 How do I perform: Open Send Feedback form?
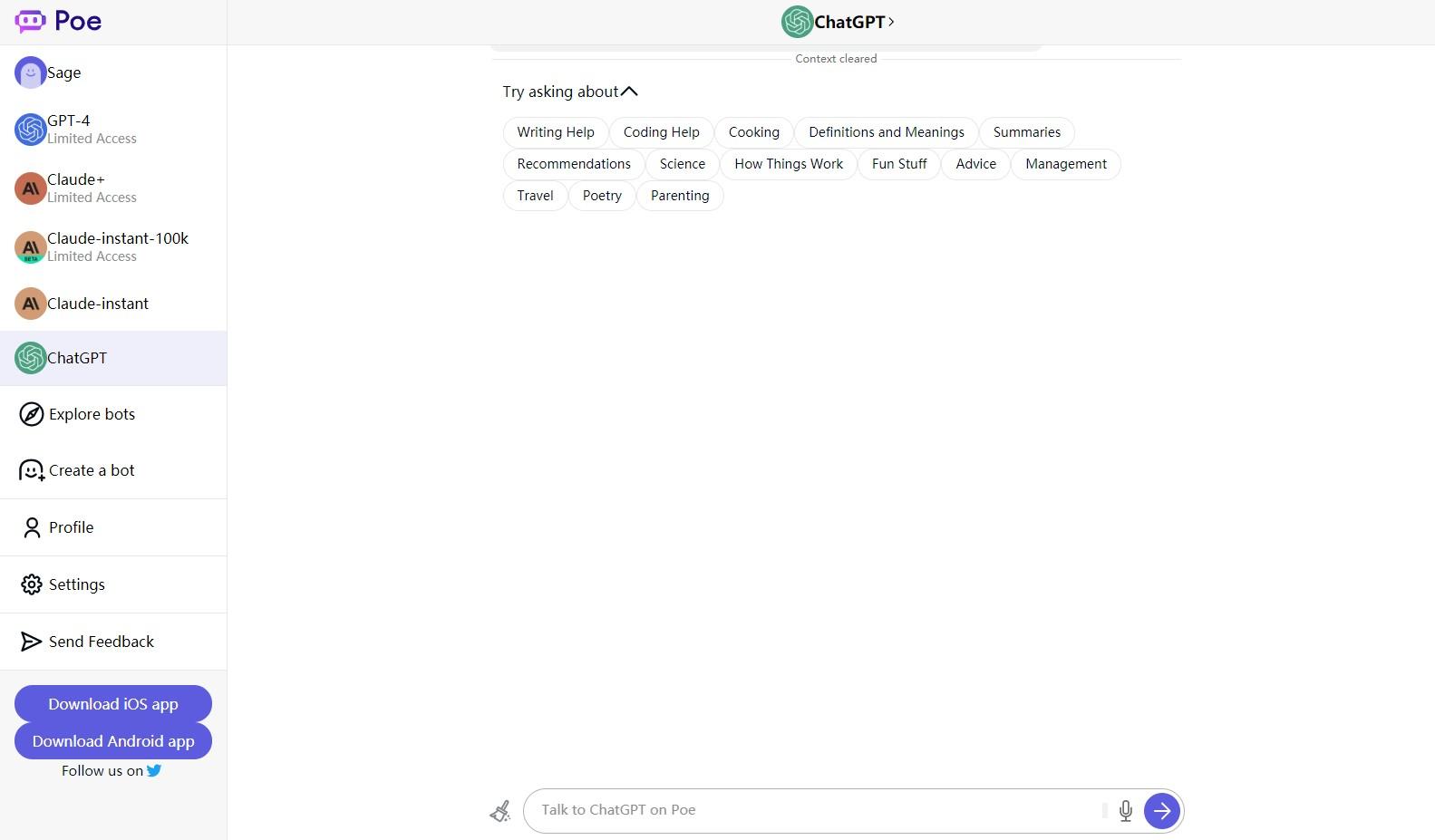113,642
